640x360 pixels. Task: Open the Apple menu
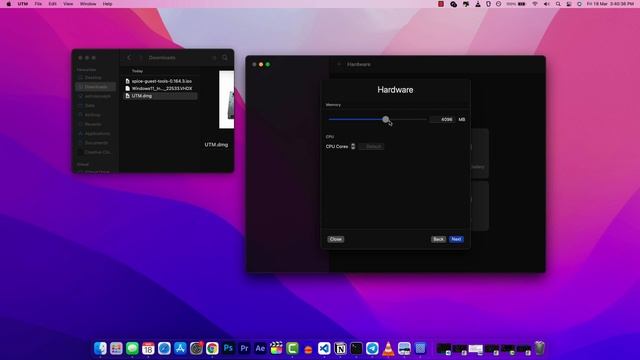point(9,4)
